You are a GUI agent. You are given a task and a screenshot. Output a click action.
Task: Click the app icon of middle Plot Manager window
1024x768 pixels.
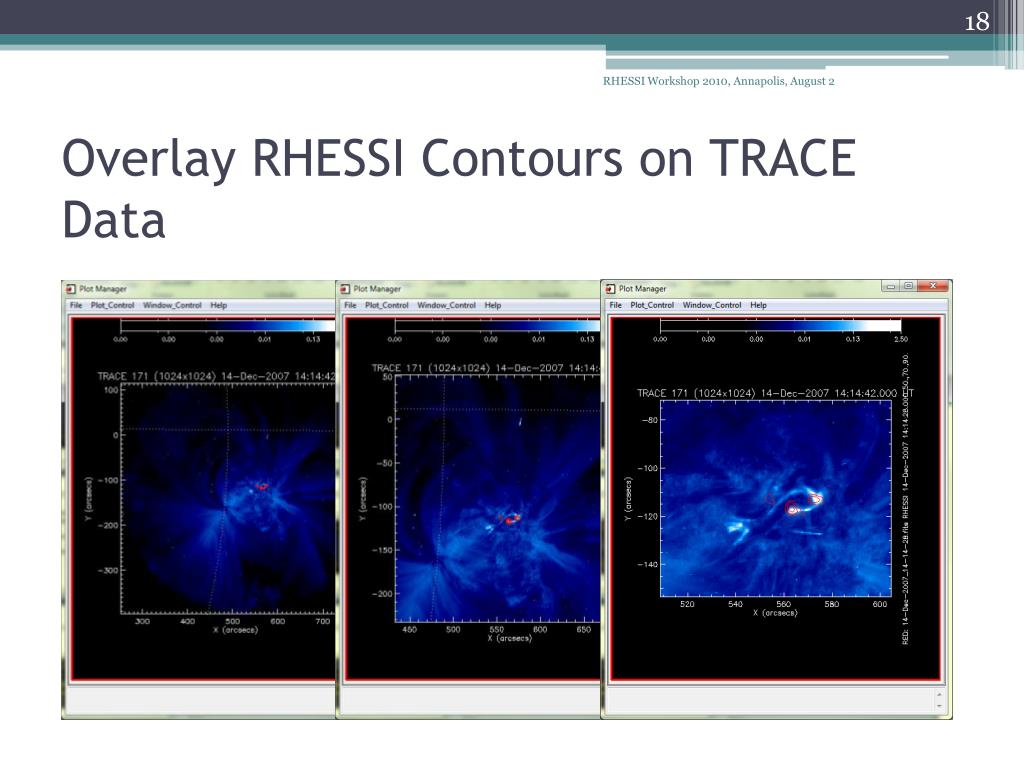click(x=345, y=289)
